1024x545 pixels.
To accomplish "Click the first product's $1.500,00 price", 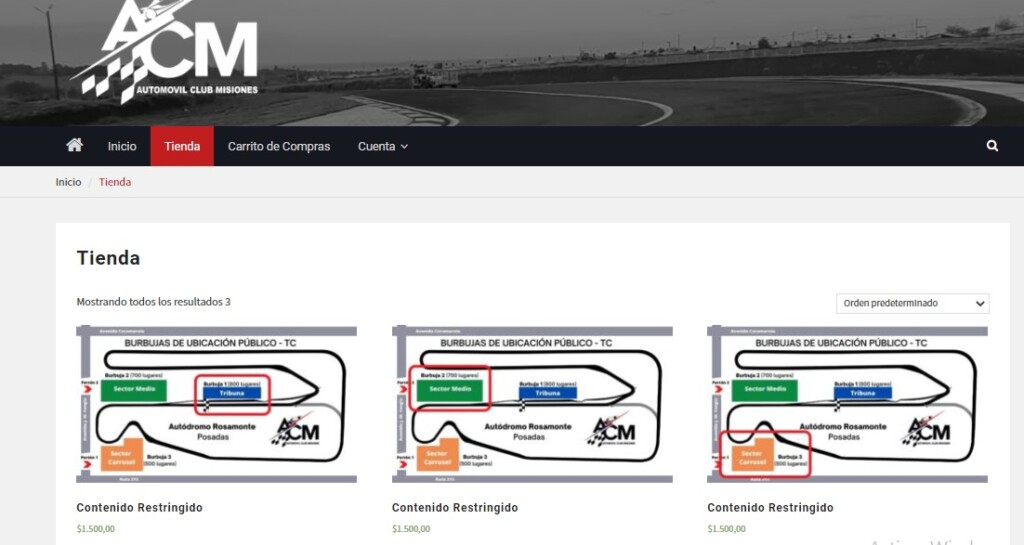I will tap(96, 529).
